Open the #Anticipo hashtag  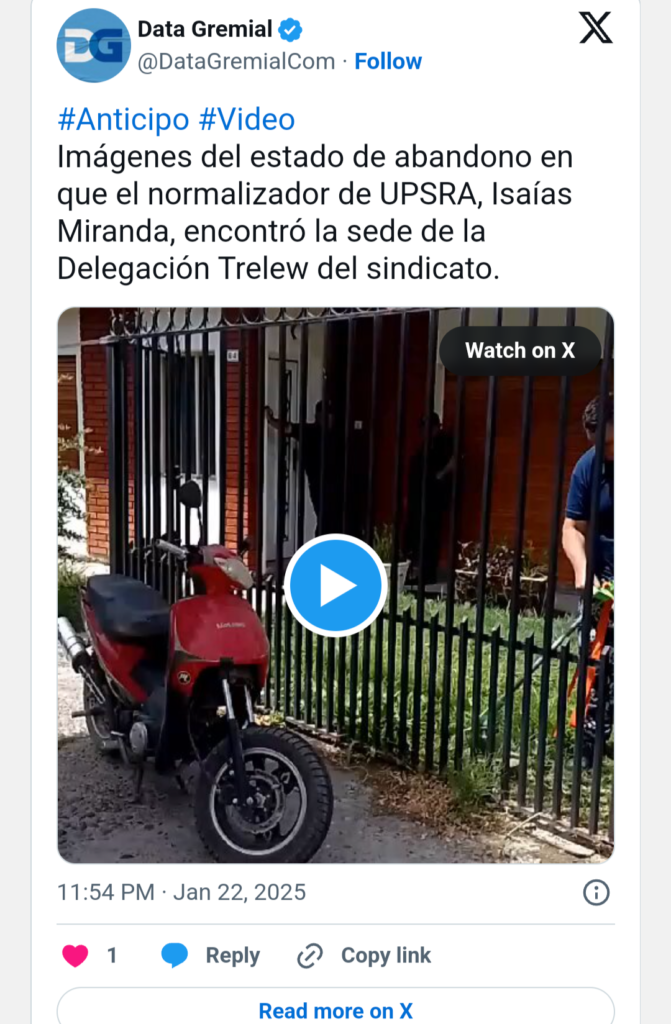point(123,120)
